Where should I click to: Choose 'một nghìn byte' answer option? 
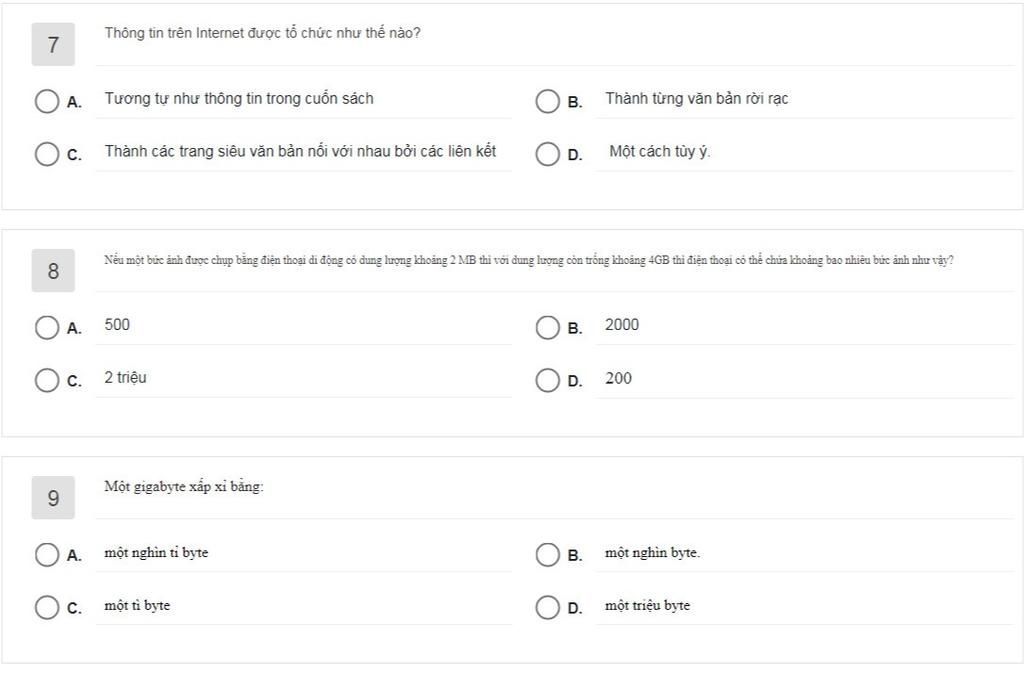point(547,555)
